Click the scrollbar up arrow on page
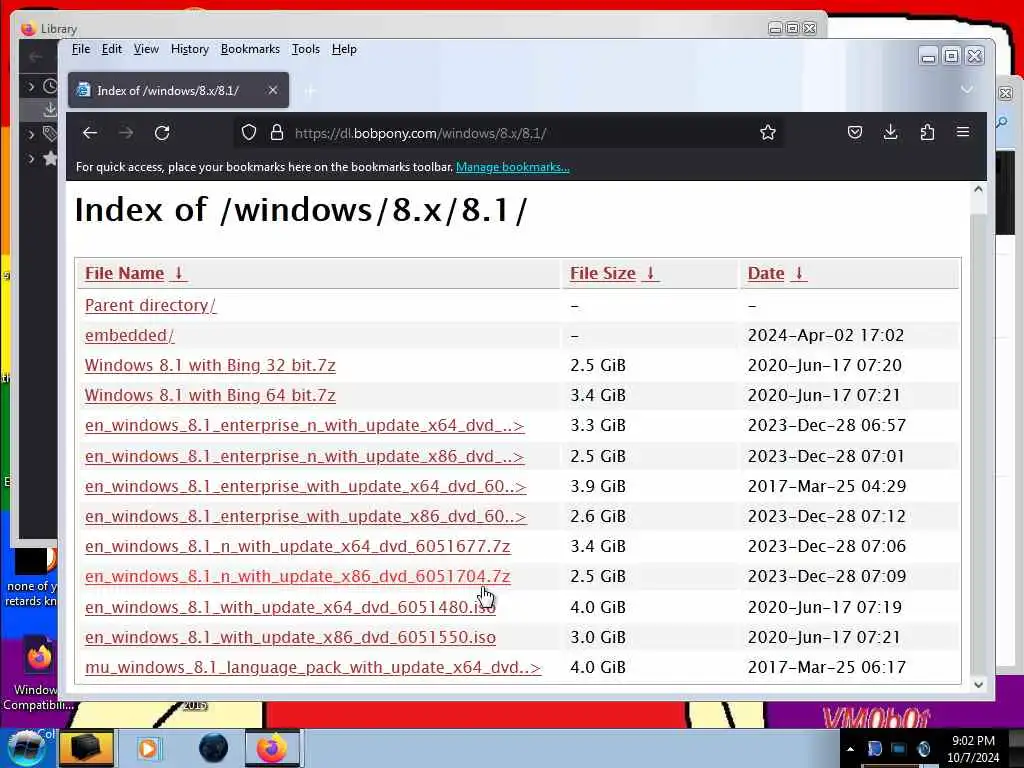This screenshot has width=1024, height=768. [978, 189]
